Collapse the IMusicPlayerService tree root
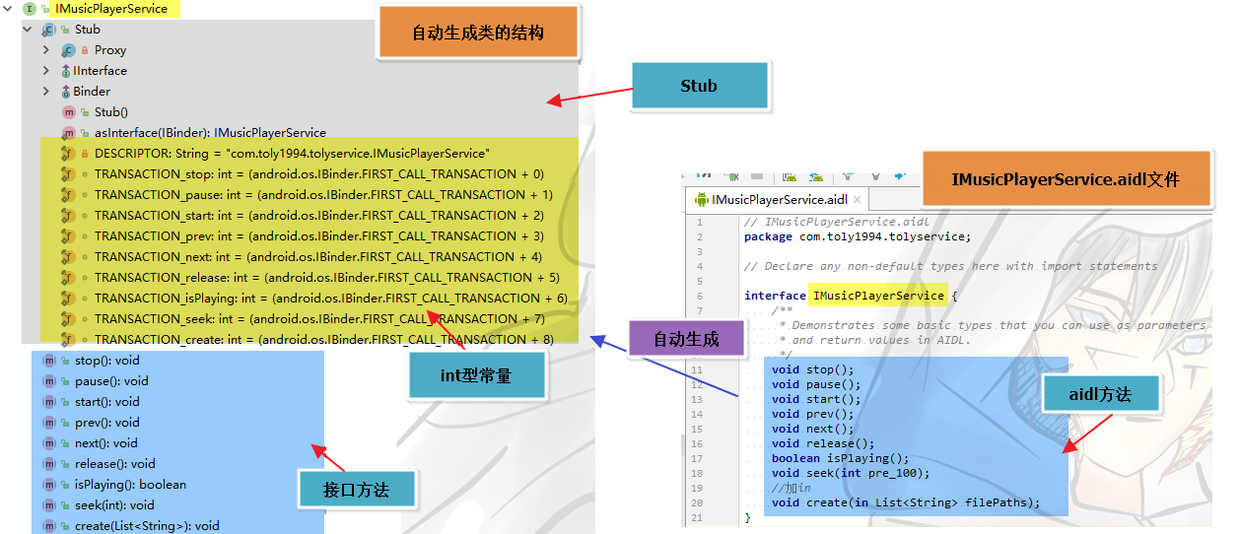Screen dimensions: 1240x534 [x=9, y=9]
